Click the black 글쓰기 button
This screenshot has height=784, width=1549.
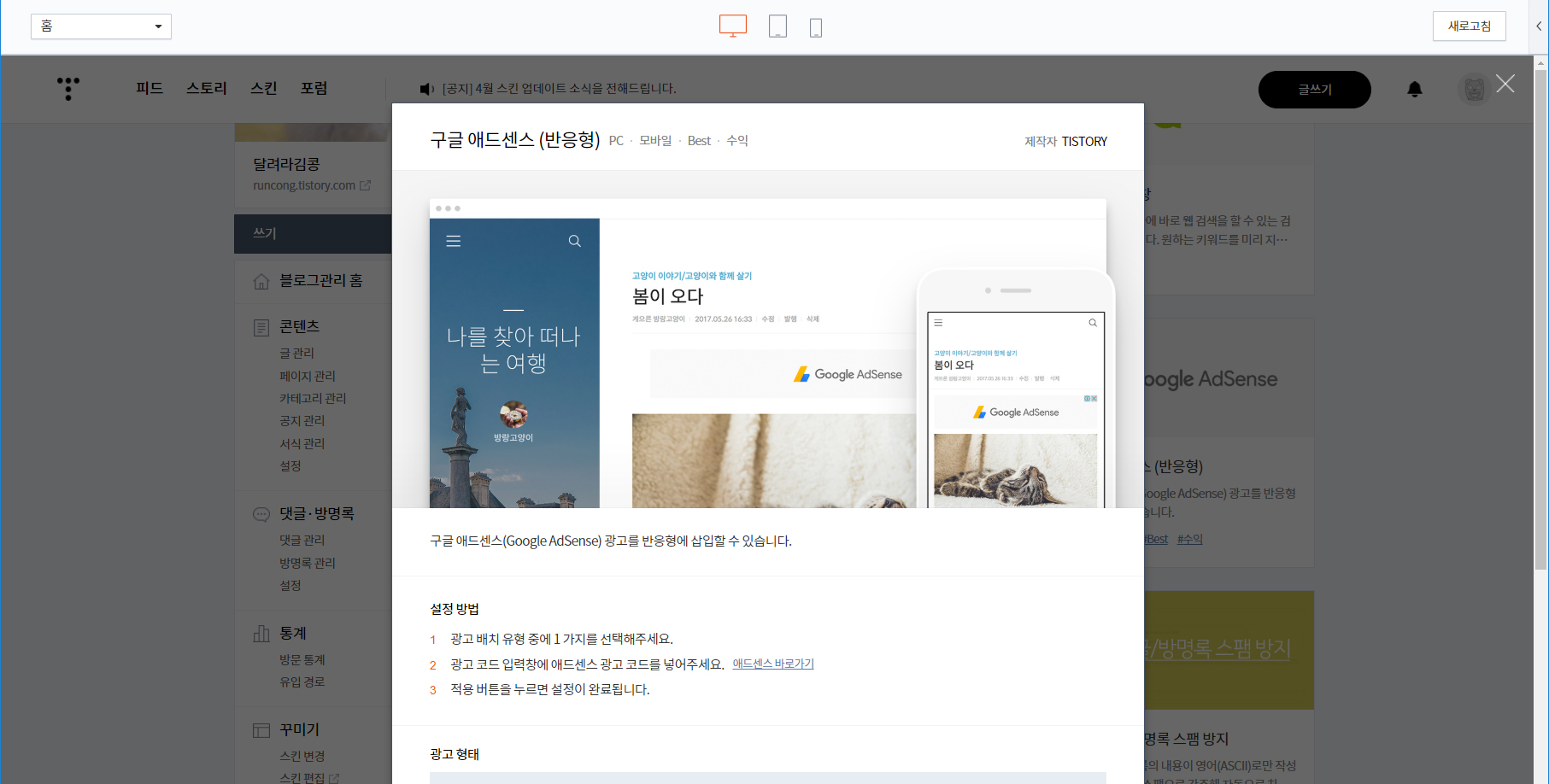click(1315, 90)
